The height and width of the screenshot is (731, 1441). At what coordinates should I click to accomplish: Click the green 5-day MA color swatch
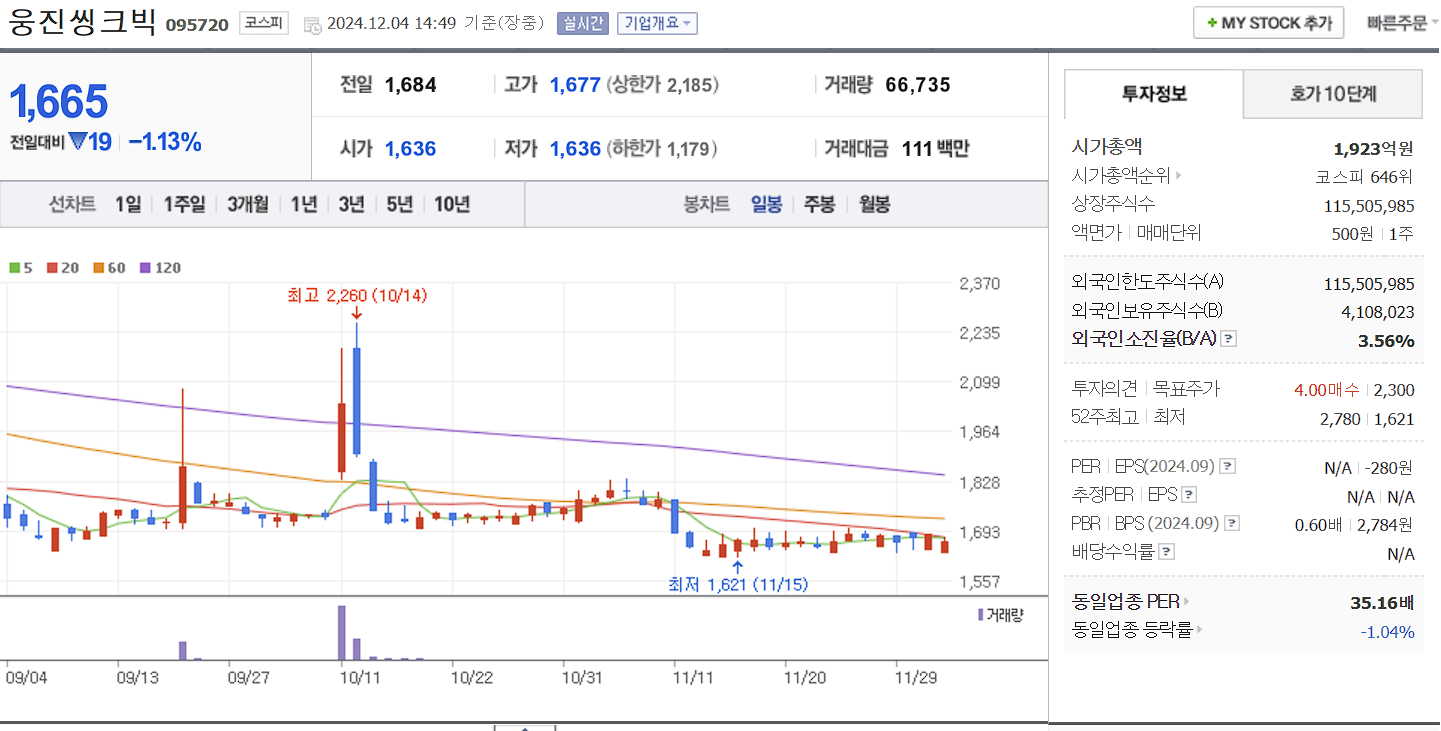(12, 267)
